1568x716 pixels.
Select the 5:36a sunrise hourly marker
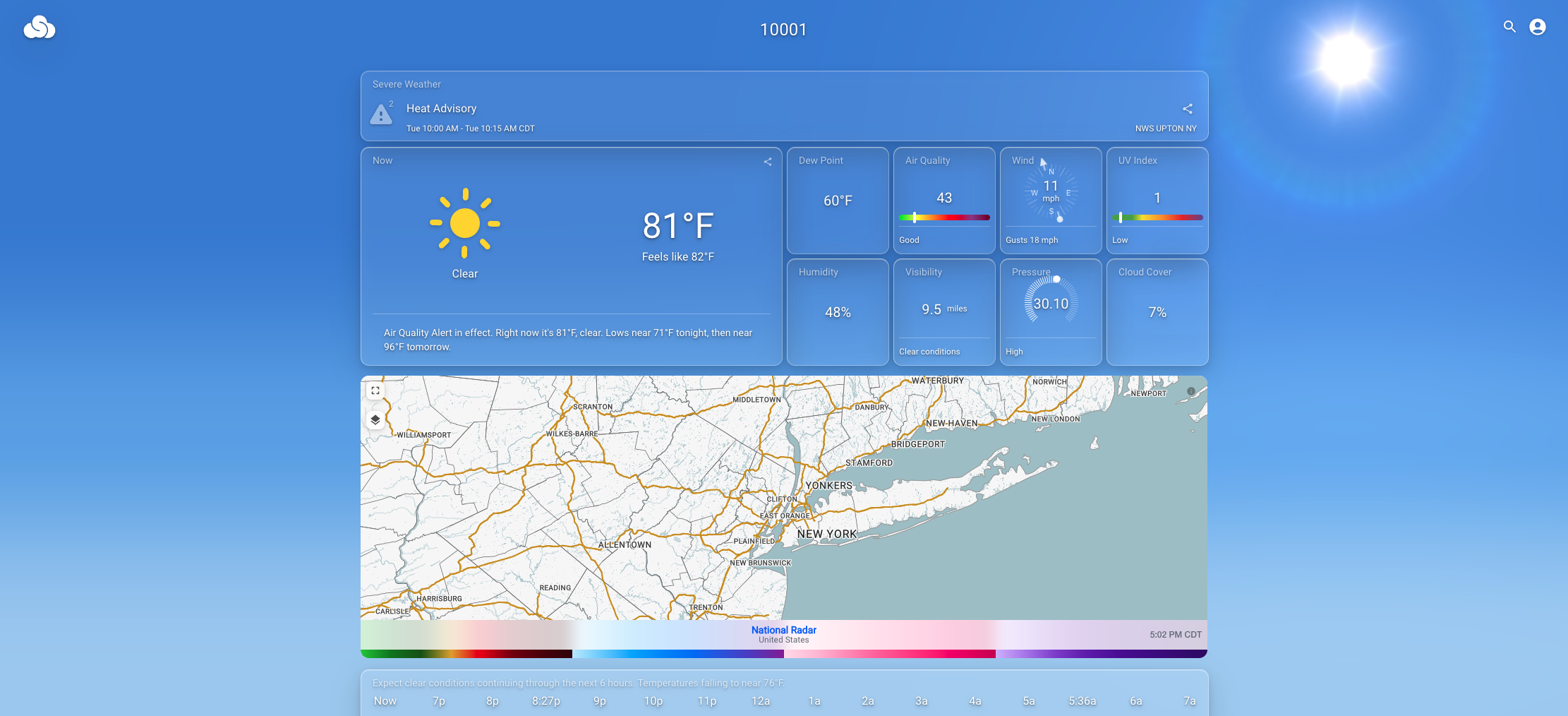[1082, 701]
